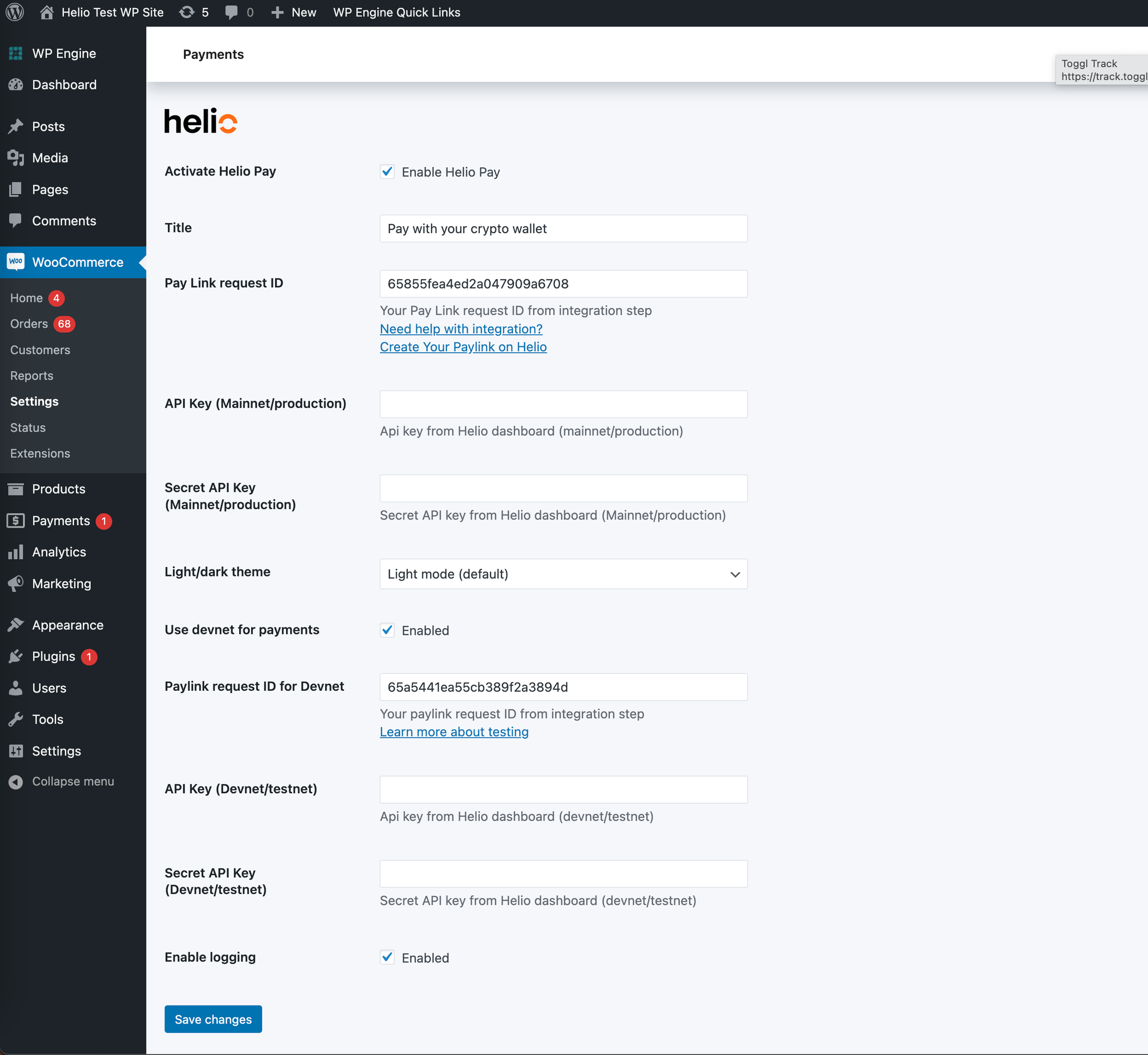This screenshot has width=1148, height=1055.
Task: Expand the Light/dark theme dropdown
Action: 563,574
